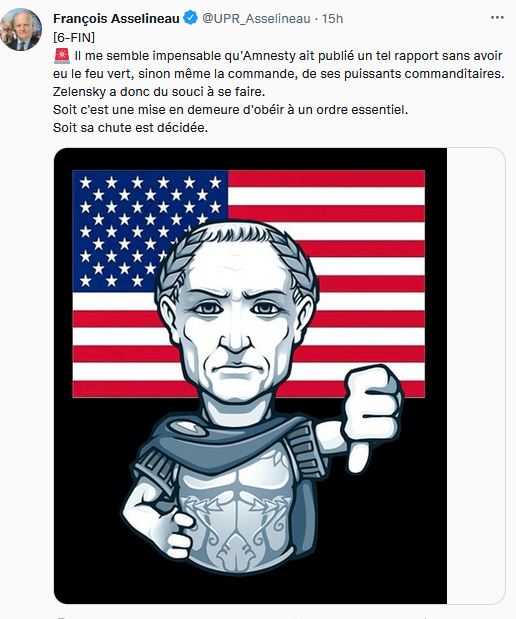Image resolution: width=516 pixels, height=619 pixels.
Task: Select the line 'Soit sa chute est décidée.'
Action: click(x=130, y=128)
